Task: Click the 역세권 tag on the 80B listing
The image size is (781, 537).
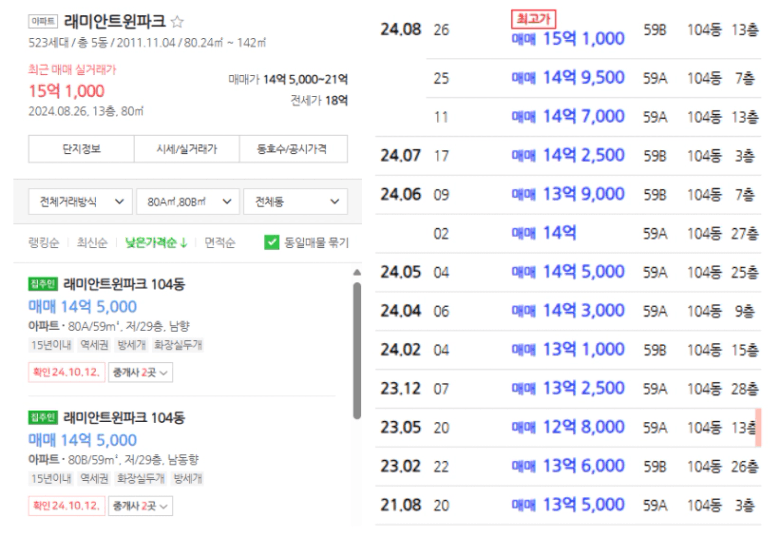Action: point(94,479)
